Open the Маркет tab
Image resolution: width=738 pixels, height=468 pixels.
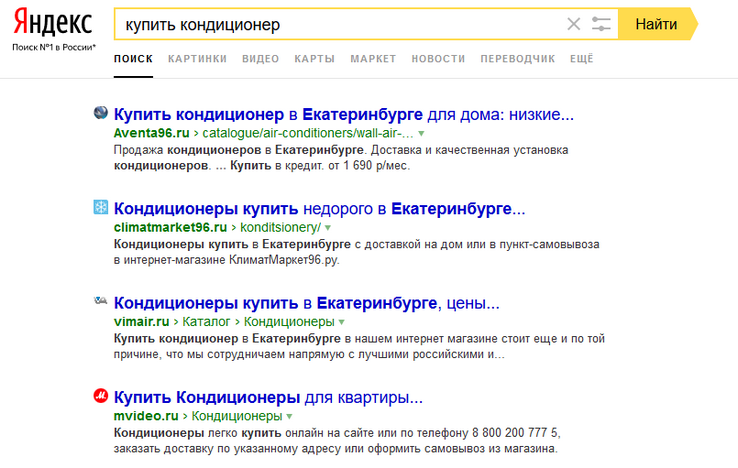(373, 59)
